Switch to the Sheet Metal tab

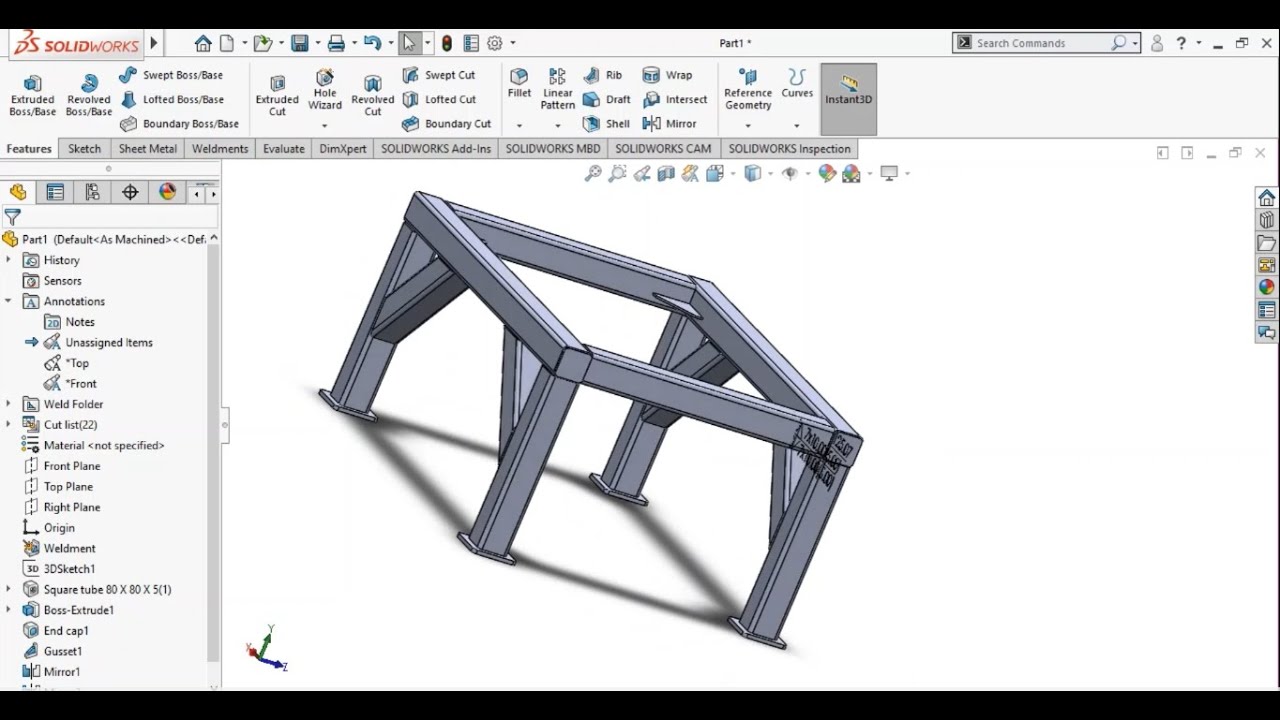point(148,149)
